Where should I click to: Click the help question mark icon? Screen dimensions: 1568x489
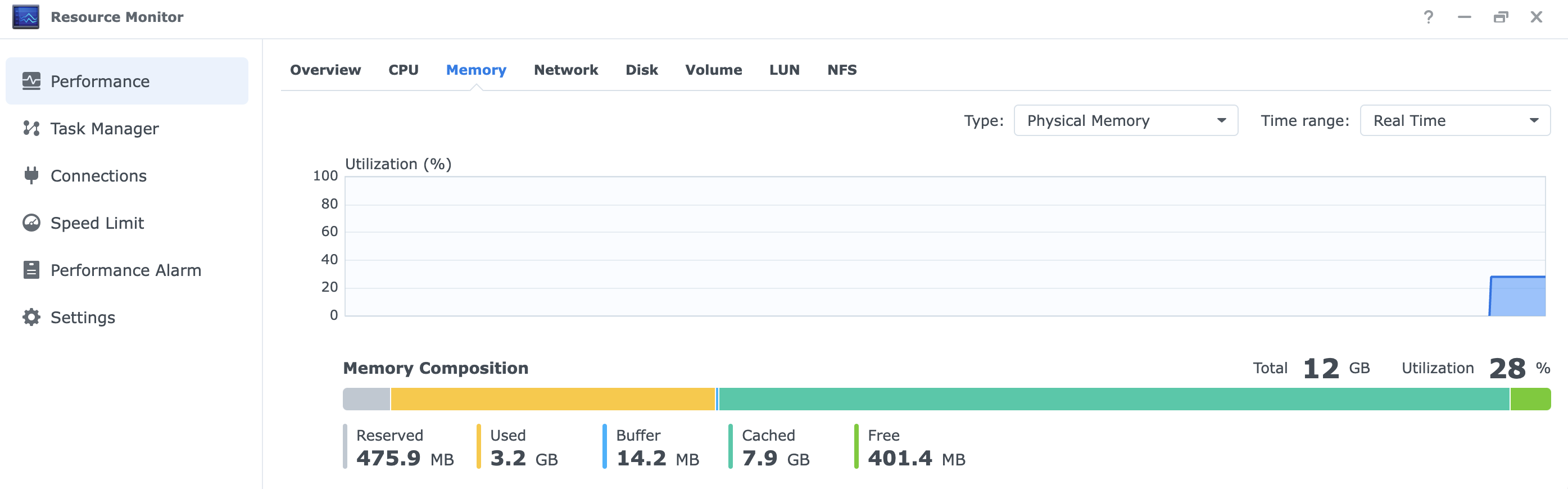pos(1428,17)
